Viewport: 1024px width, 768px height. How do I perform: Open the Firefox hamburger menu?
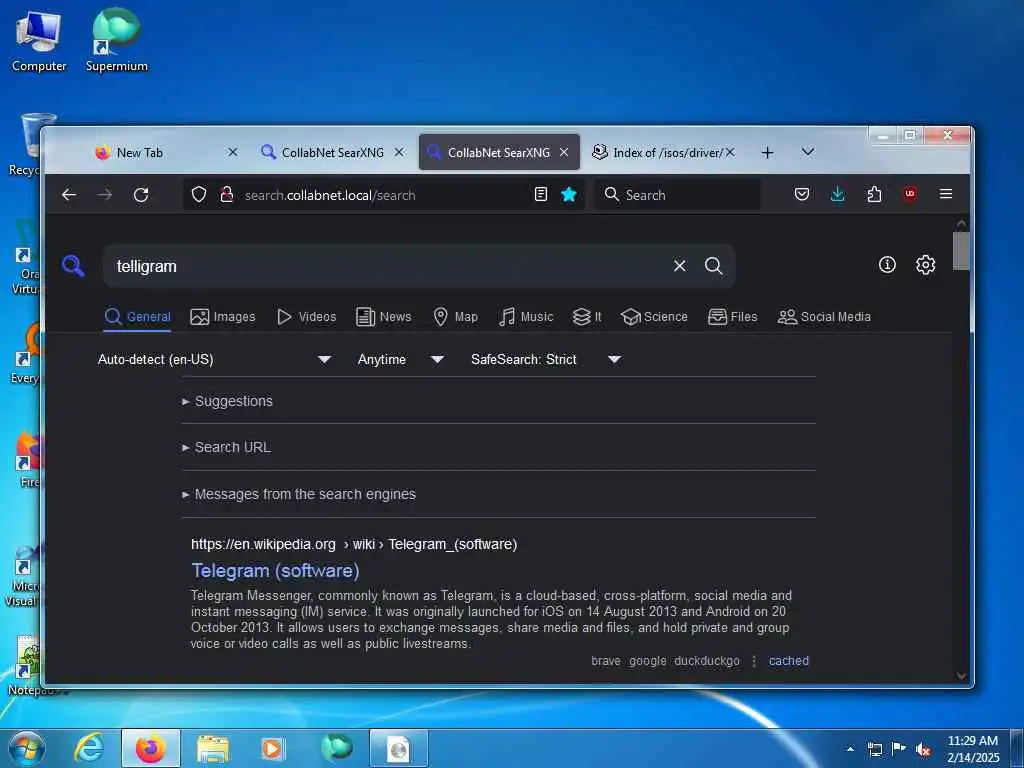pos(946,194)
